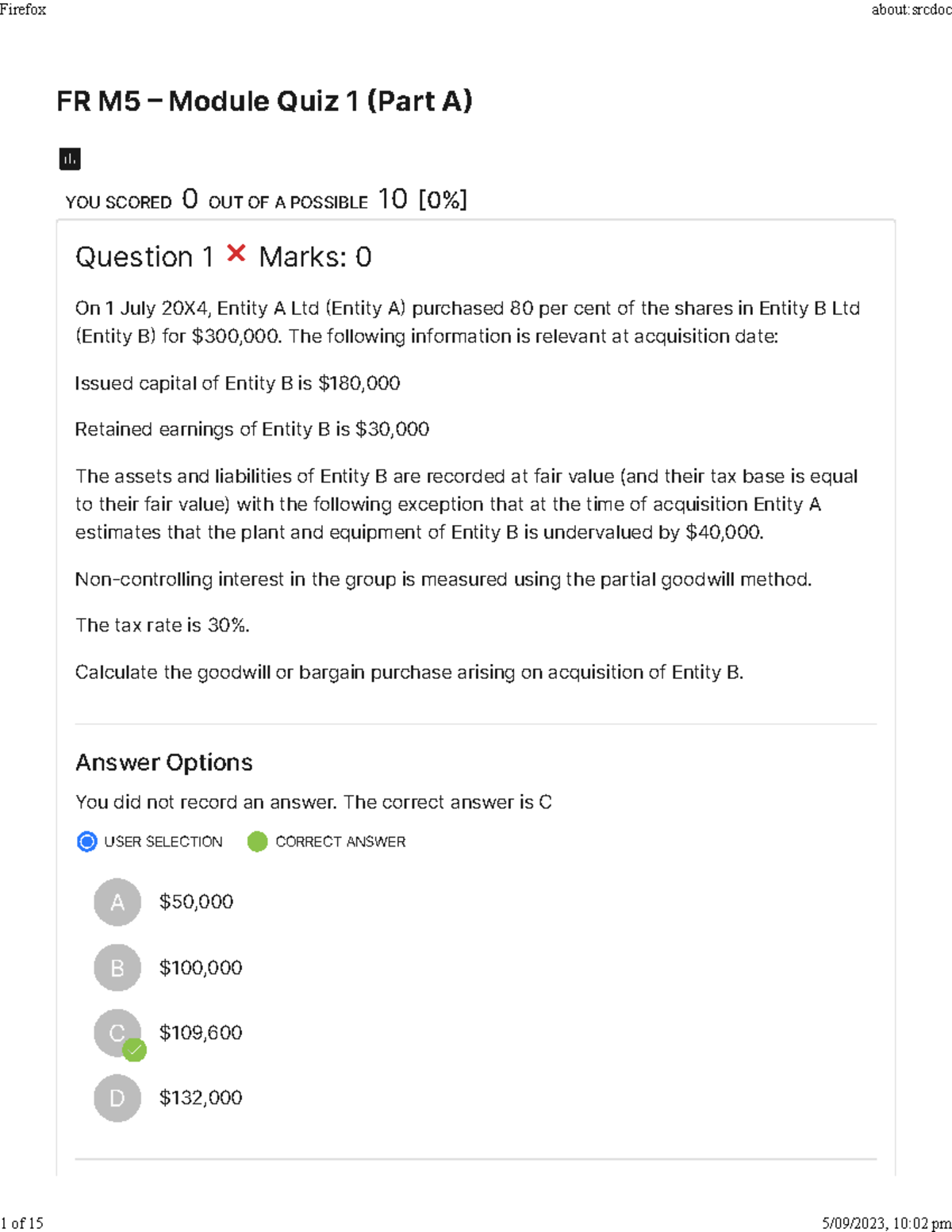Click the Question 1 heading
The width and height of the screenshot is (952, 1232).
pyautogui.click(x=144, y=257)
